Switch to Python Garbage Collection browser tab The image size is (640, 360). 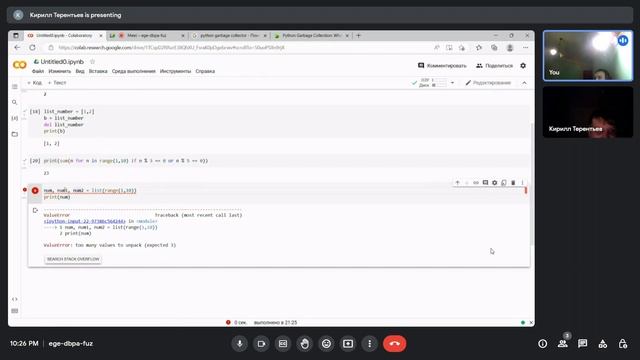[x=311, y=36]
